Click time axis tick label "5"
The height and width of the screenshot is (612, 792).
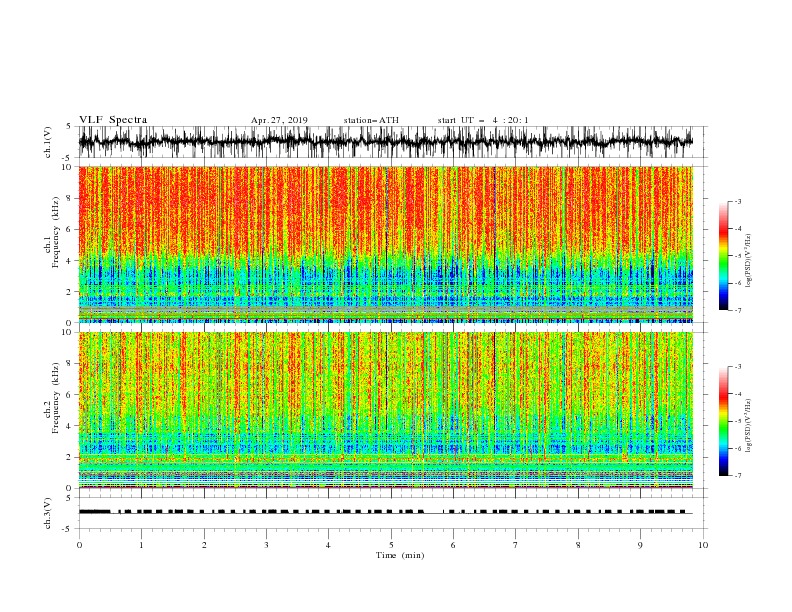click(x=391, y=545)
